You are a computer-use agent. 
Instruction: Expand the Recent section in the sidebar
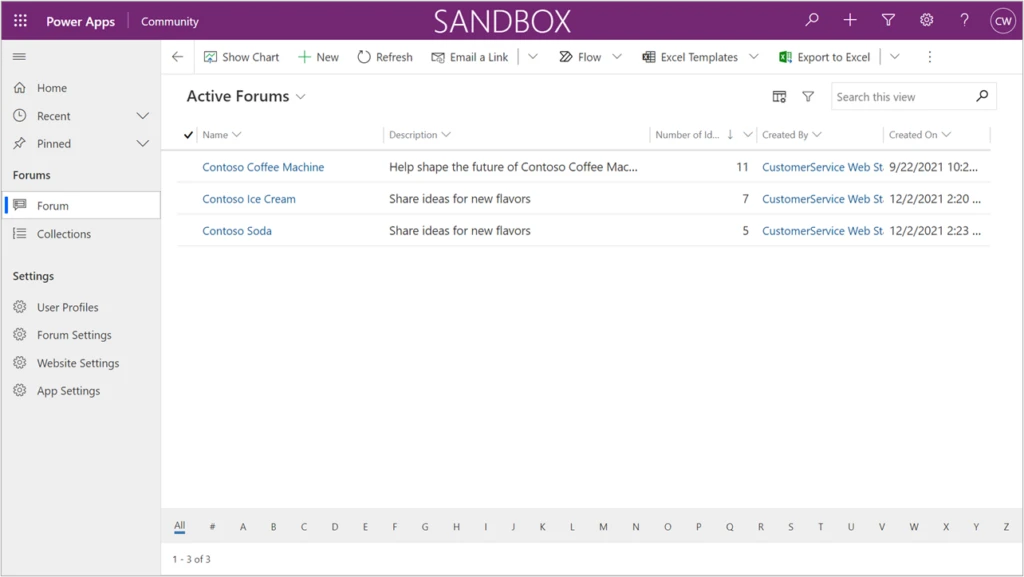point(143,116)
